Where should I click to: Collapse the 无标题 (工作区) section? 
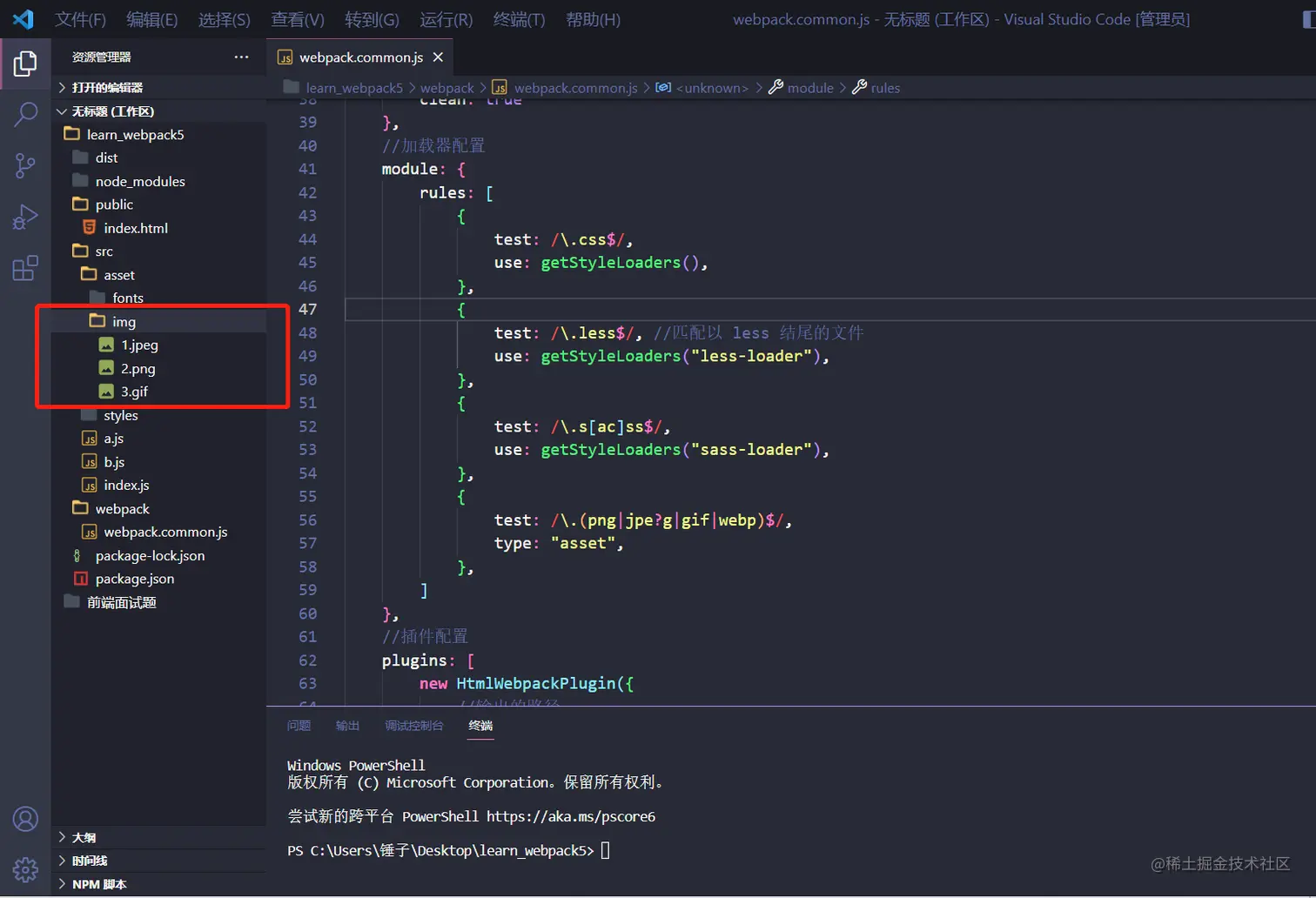point(158,111)
